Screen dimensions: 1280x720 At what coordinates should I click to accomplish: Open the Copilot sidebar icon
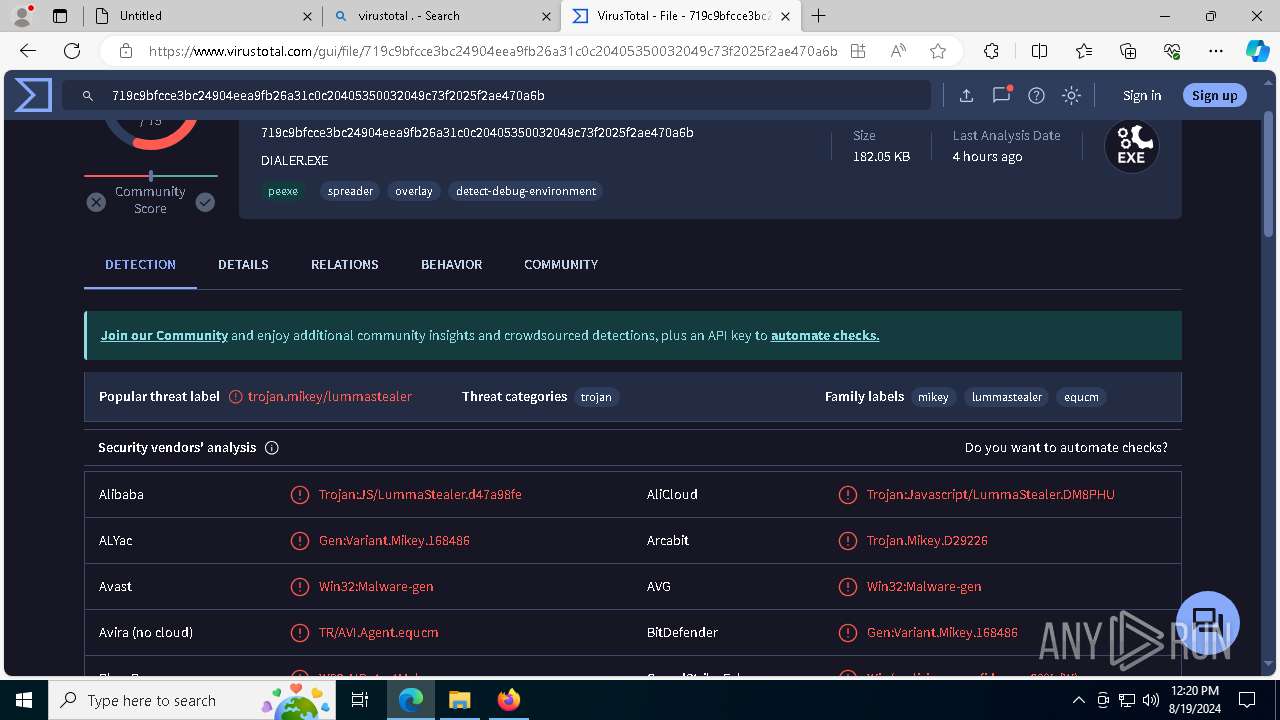point(1257,51)
